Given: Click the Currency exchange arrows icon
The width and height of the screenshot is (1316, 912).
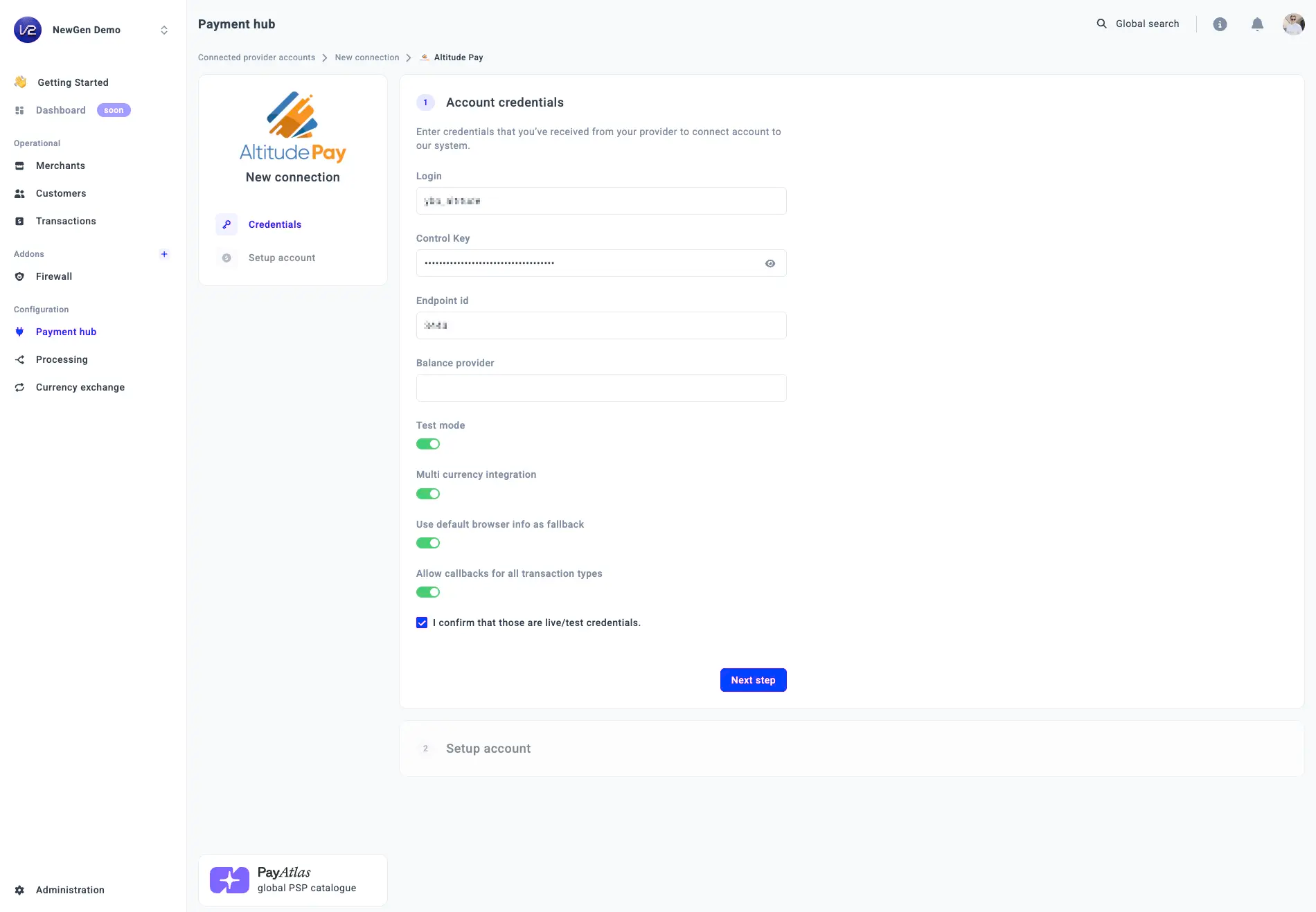Looking at the screenshot, I should tap(19, 387).
